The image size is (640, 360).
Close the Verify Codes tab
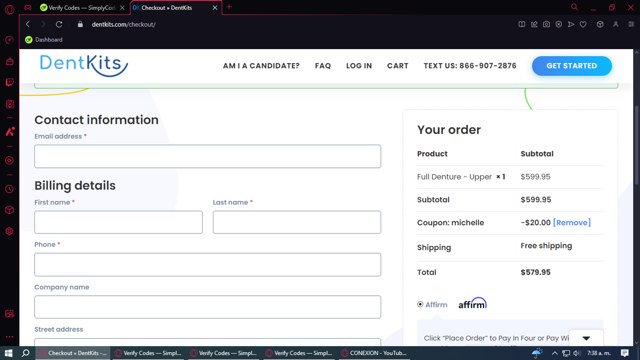pyautogui.click(x=122, y=7)
